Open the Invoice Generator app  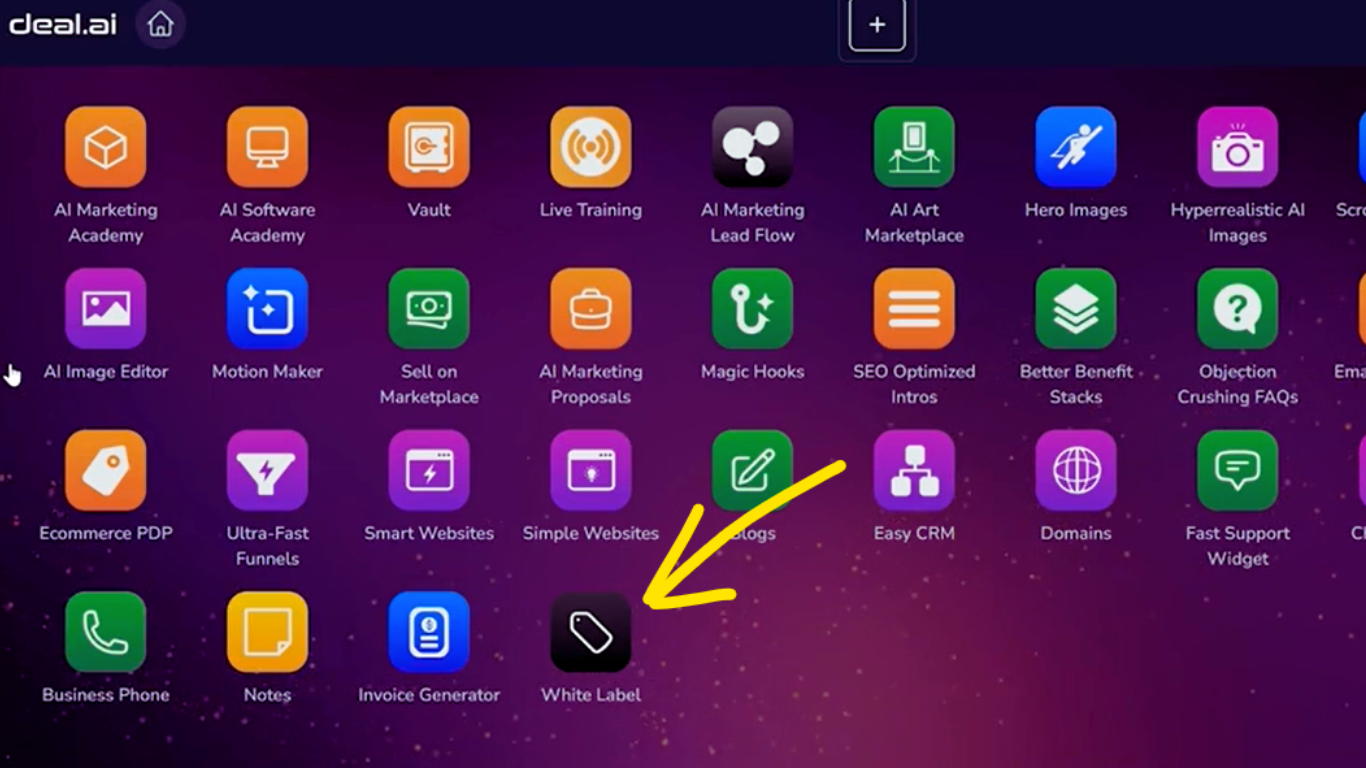click(429, 632)
